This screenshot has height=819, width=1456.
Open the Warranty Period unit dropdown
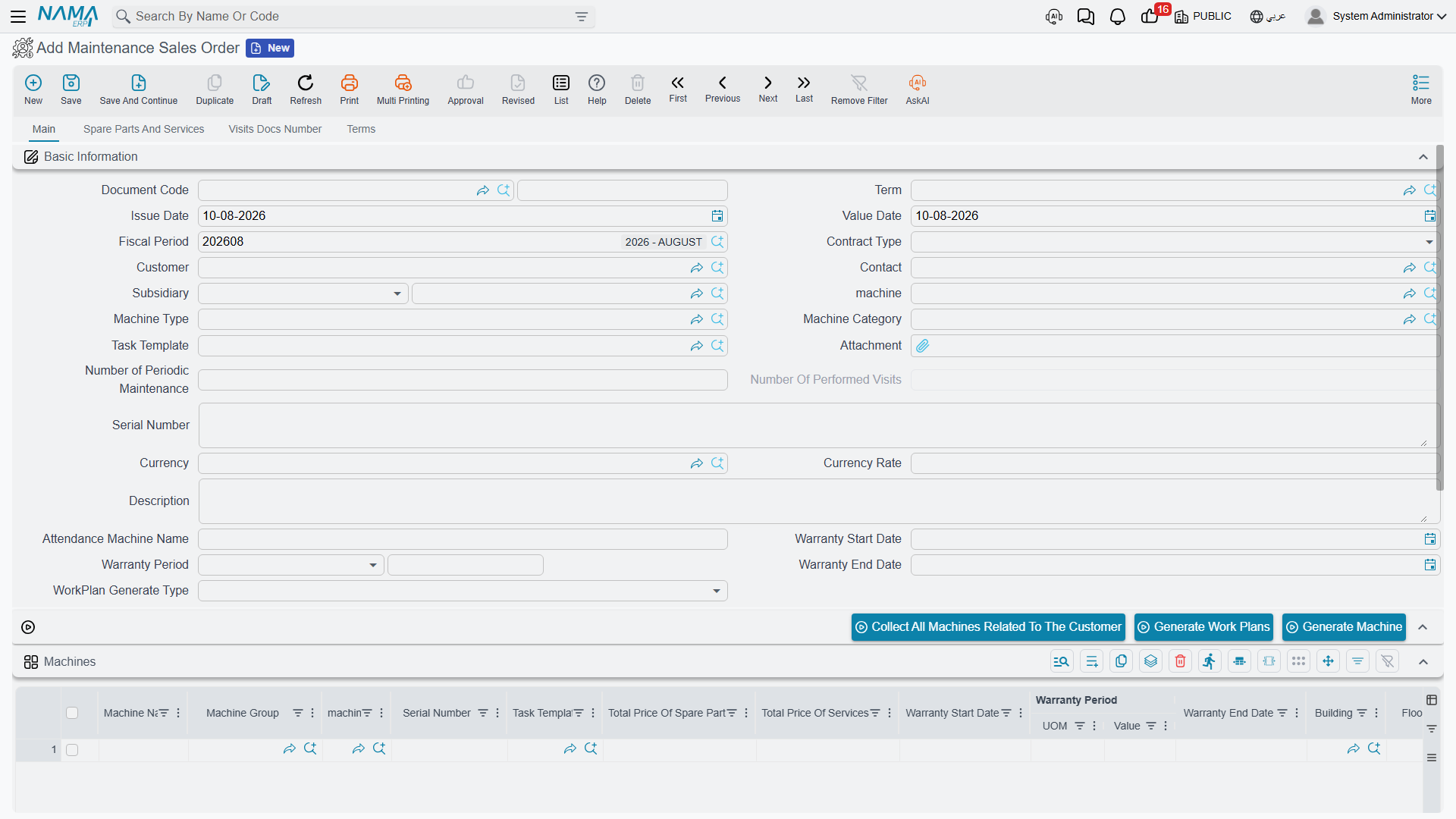point(372,565)
